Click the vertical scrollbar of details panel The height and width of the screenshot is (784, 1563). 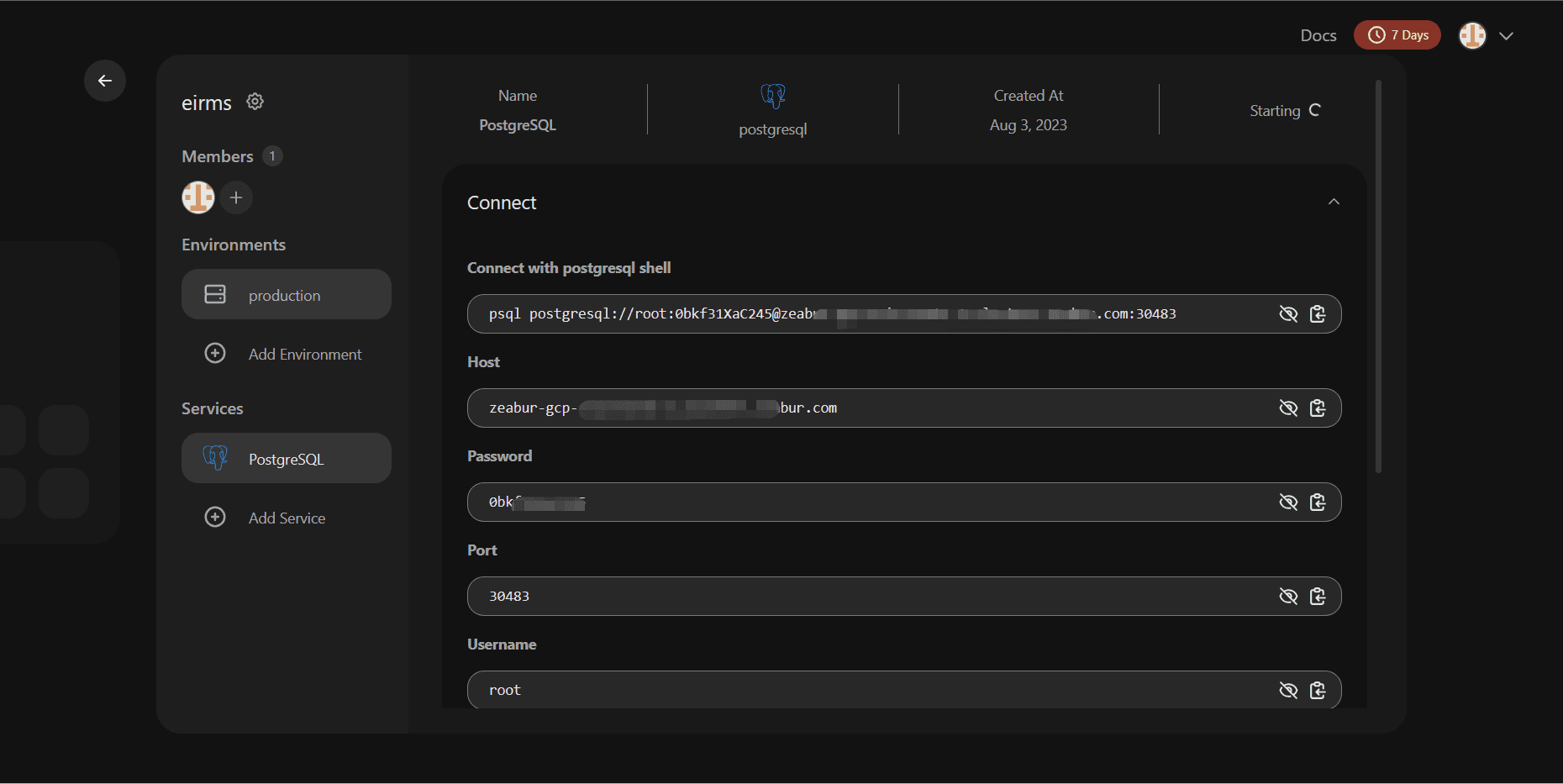click(1378, 276)
